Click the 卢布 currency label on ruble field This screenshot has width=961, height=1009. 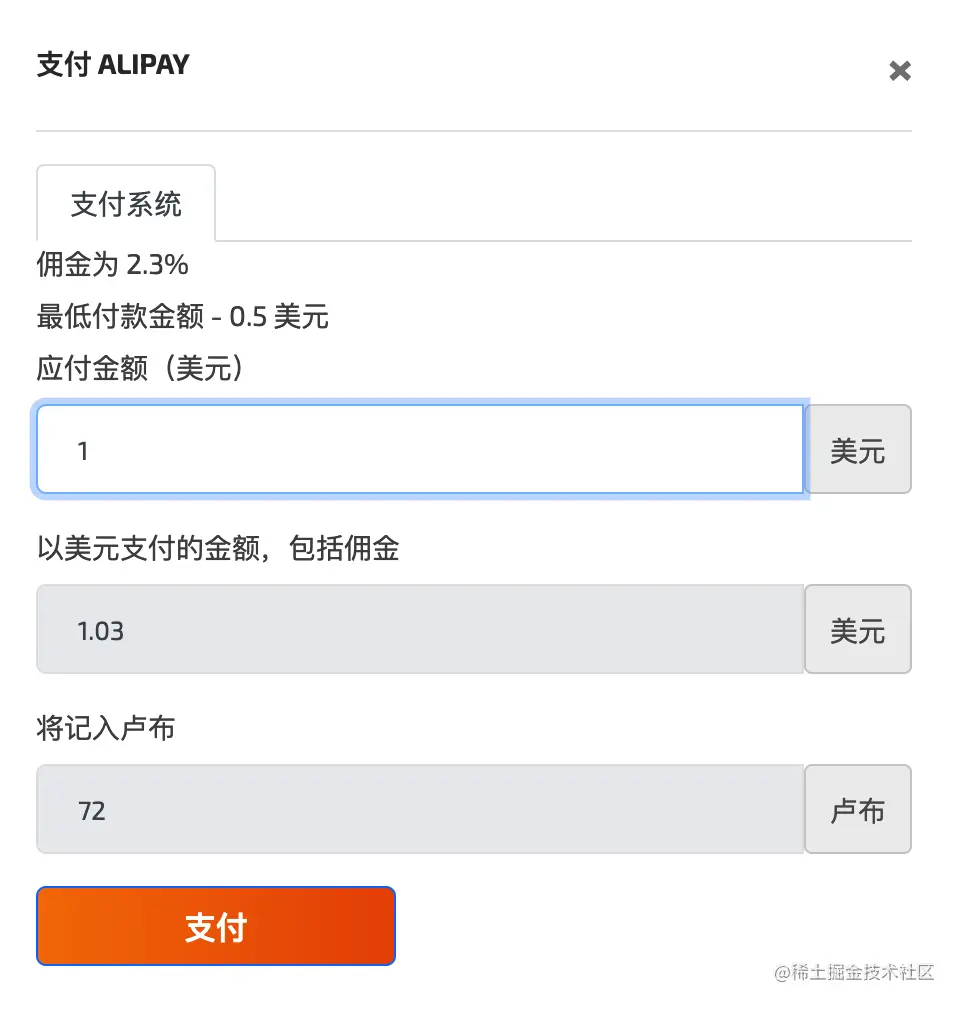[857, 809]
